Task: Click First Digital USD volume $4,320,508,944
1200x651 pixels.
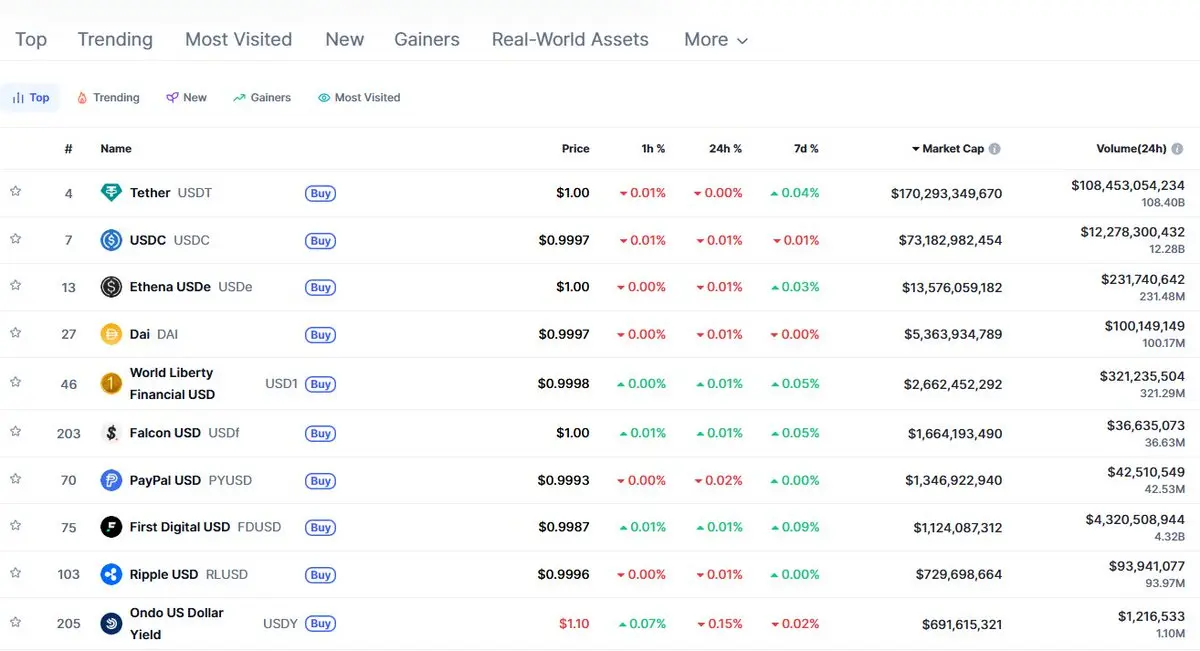Action: coord(1135,520)
